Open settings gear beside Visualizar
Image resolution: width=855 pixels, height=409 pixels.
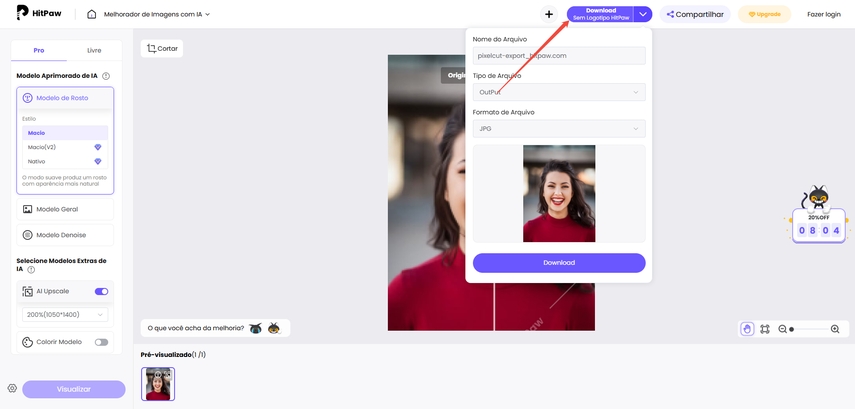[x=12, y=389]
